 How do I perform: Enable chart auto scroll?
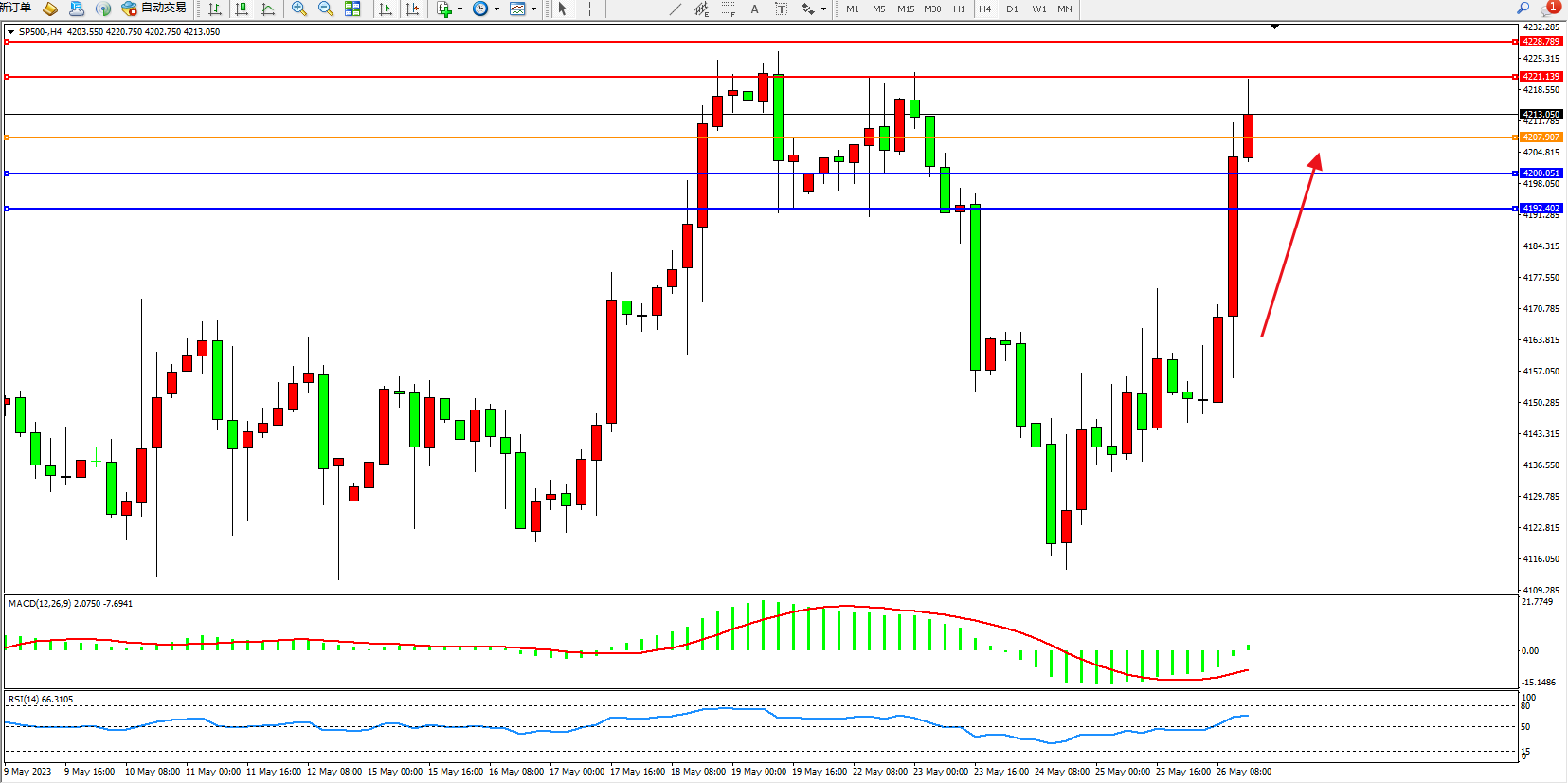click(x=386, y=9)
